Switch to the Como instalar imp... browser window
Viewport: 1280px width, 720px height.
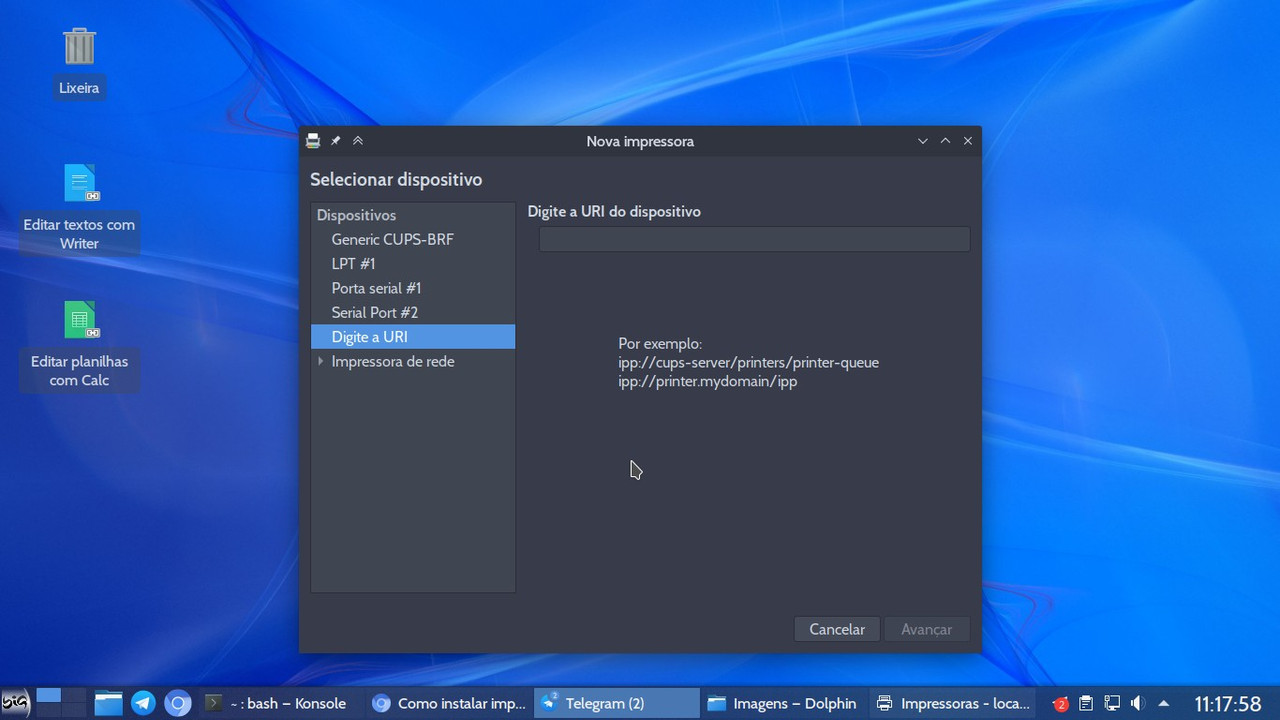448,703
